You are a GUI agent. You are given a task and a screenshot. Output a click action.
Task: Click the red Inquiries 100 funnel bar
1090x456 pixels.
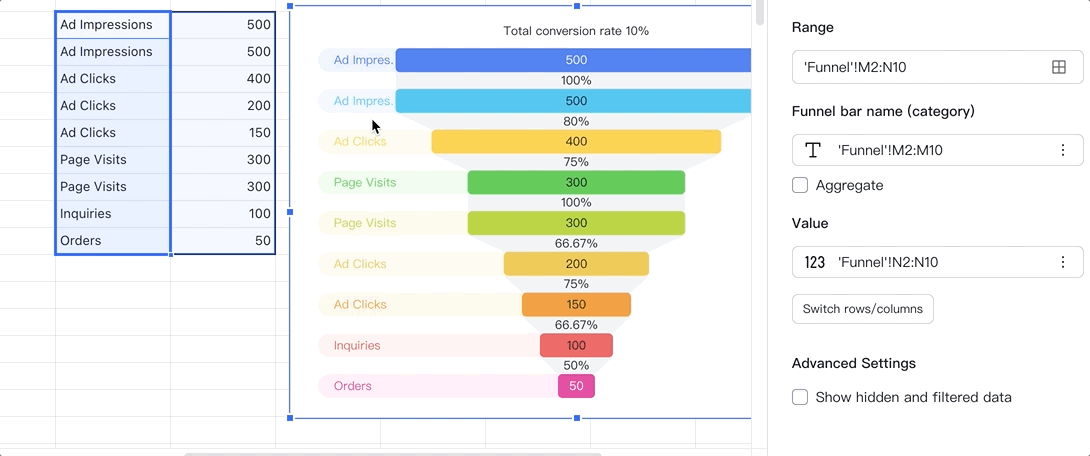(x=576, y=345)
